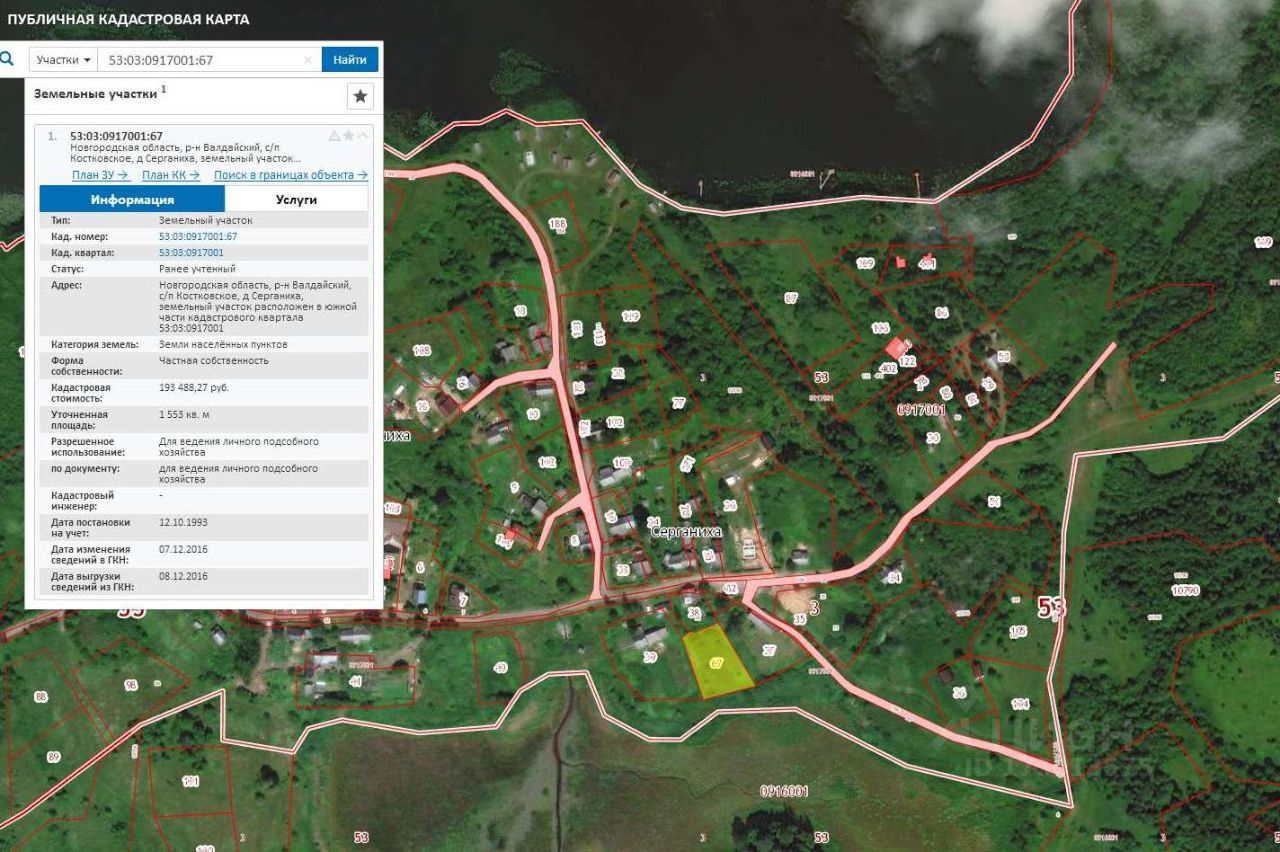The image size is (1280, 852).
Task: Click the Серганиха village label on the map
Action: [x=686, y=533]
